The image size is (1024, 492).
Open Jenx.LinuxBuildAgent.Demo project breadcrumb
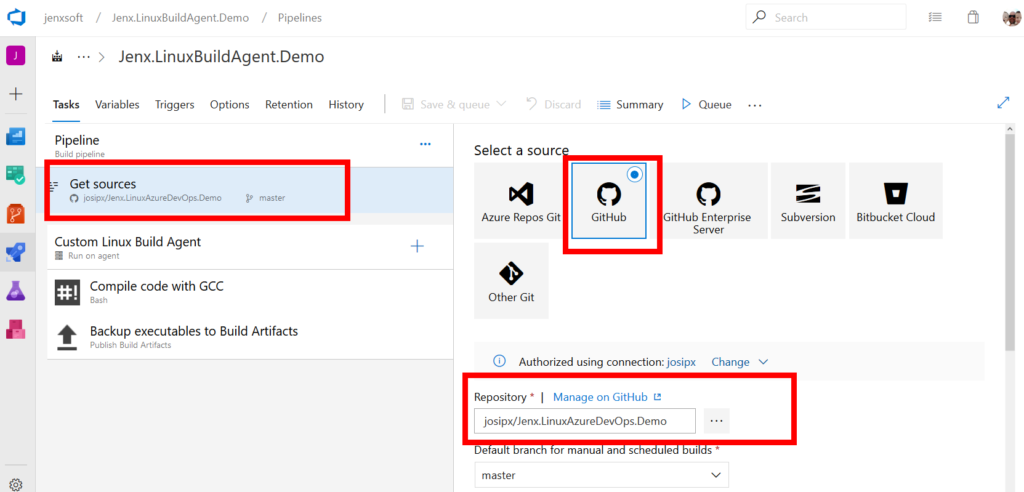tap(181, 18)
